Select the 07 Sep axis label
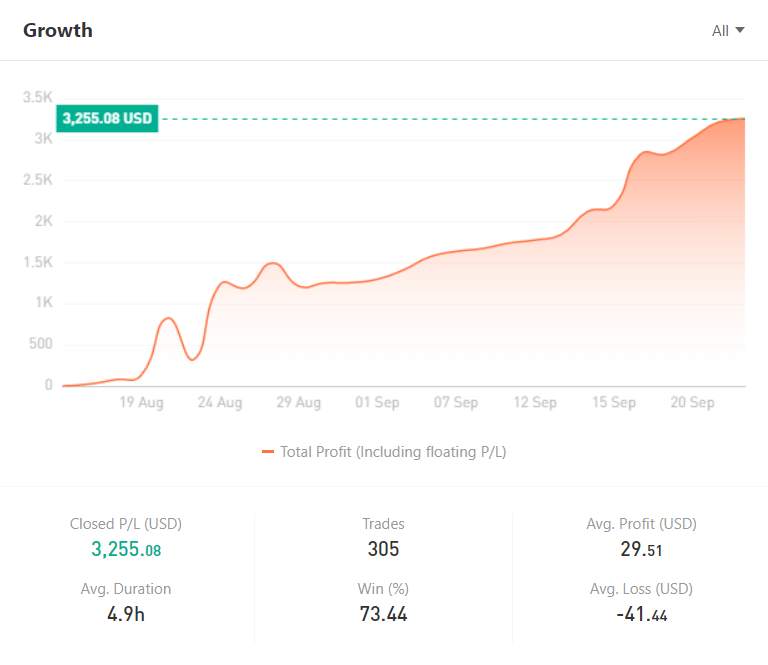768x665 pixels. click(x=456, y=403)
